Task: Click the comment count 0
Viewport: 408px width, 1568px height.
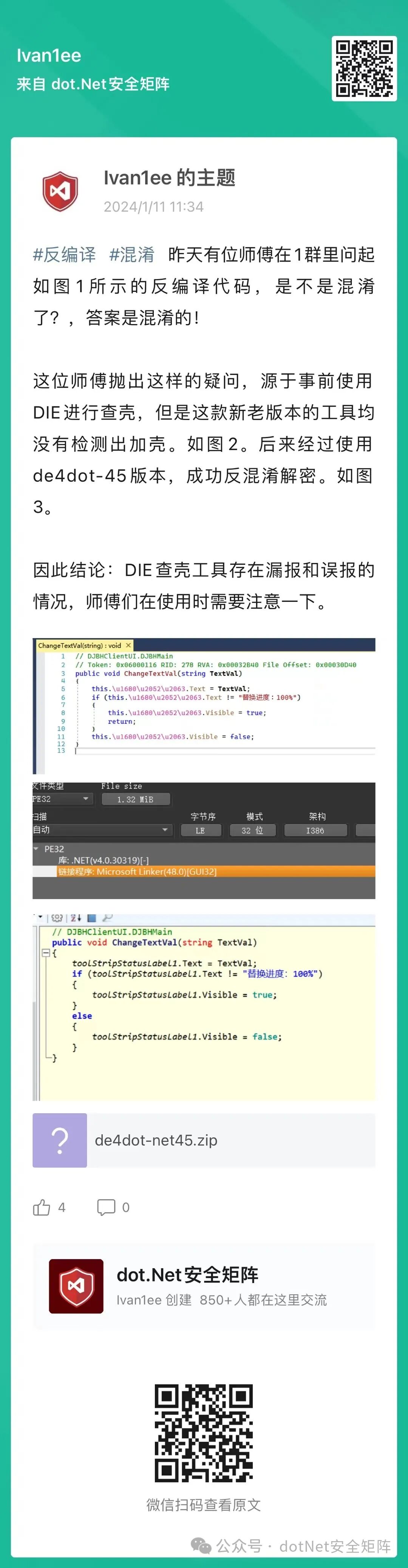Action: [x=126, y=1208]
